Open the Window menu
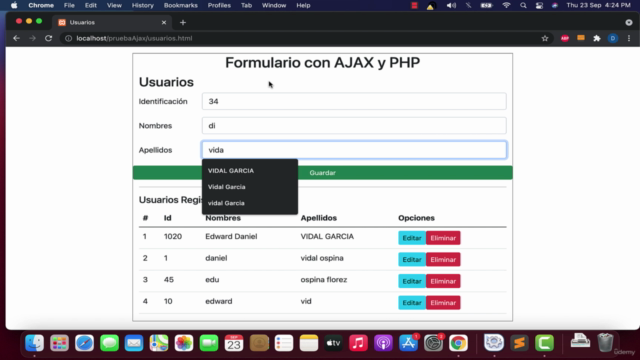Screen dimensions: 640x360 [x=274, y=5]
